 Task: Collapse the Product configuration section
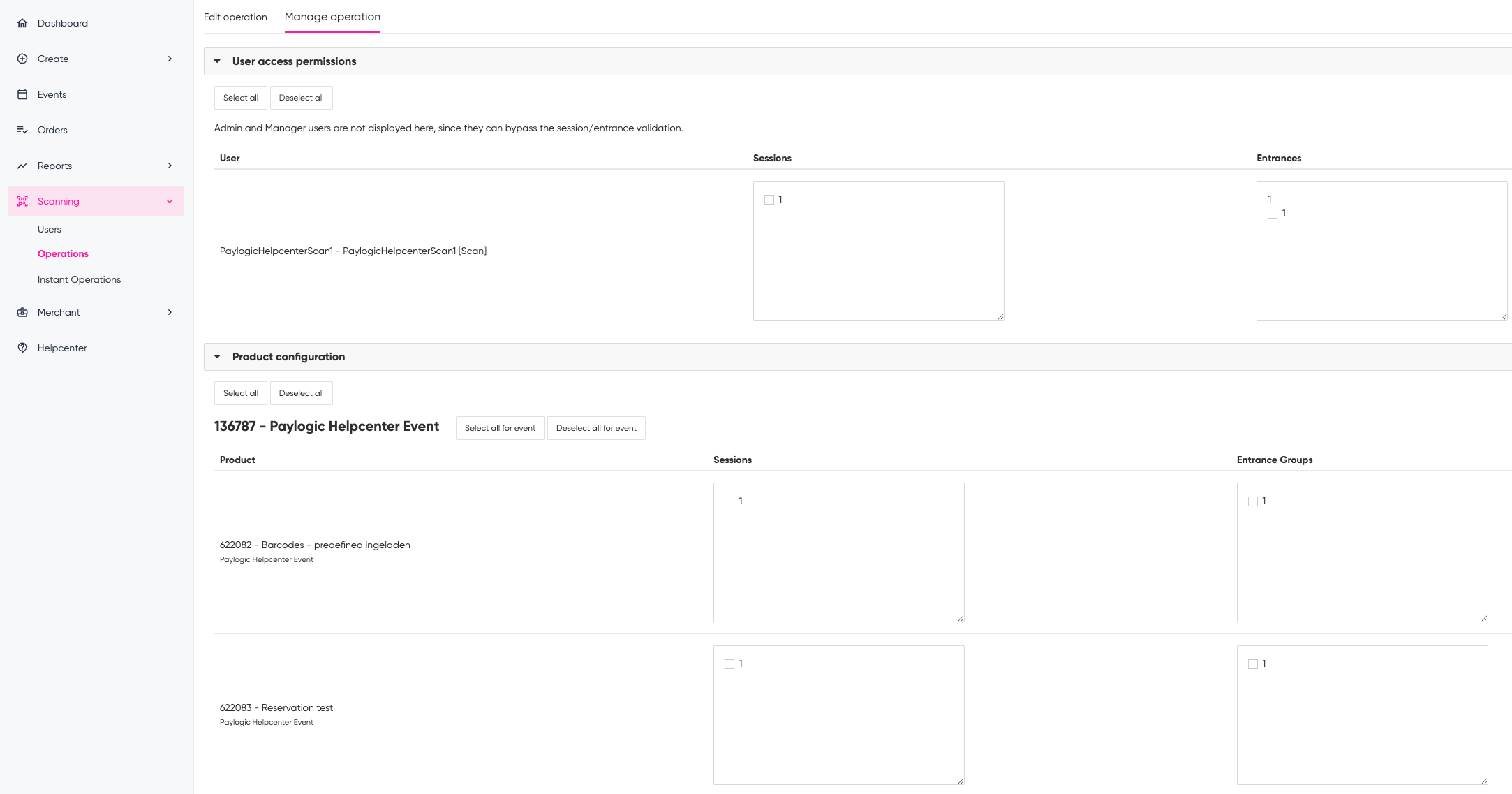(x=217, y=357)
